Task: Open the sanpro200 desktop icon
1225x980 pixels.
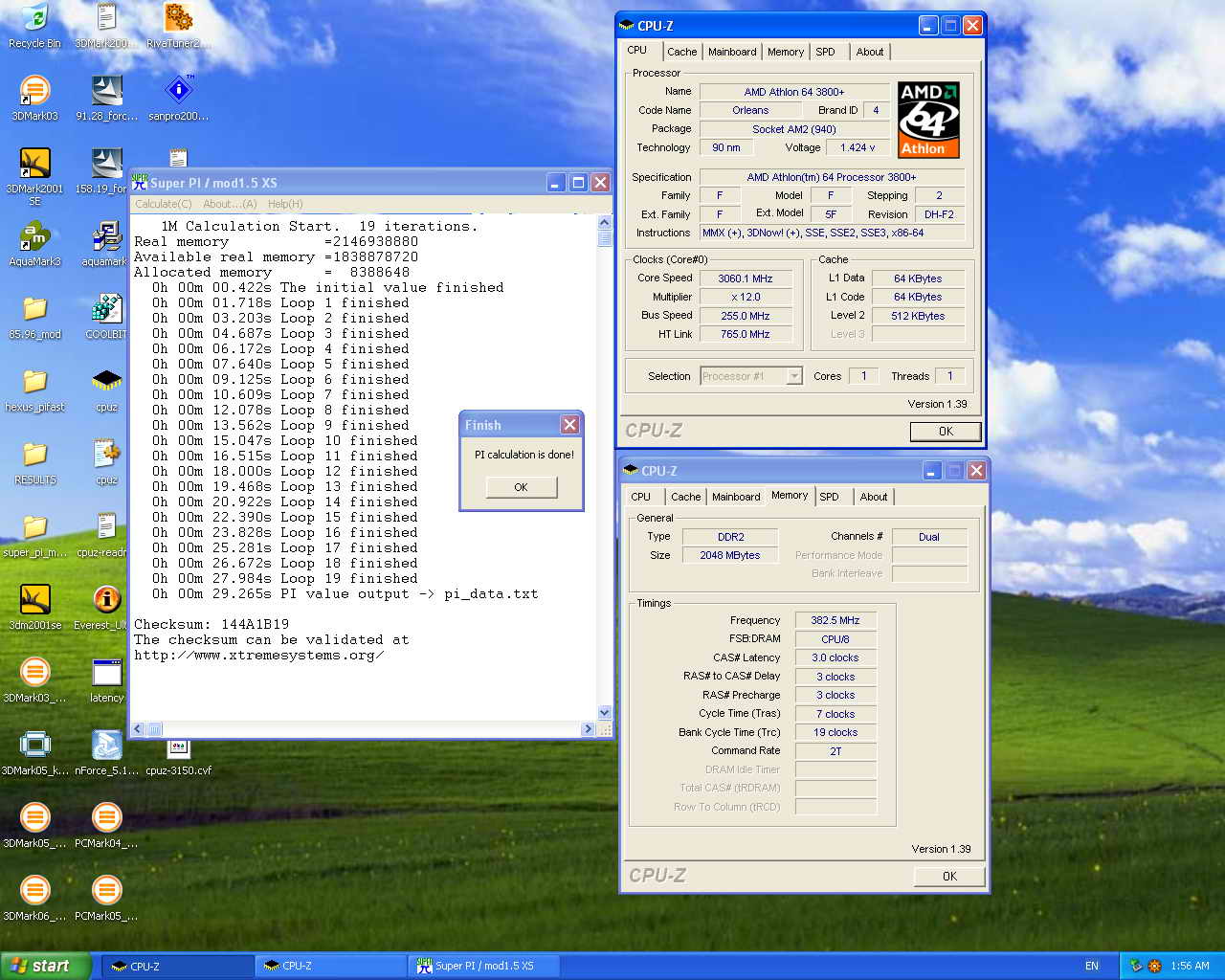Action: [178, 98]
